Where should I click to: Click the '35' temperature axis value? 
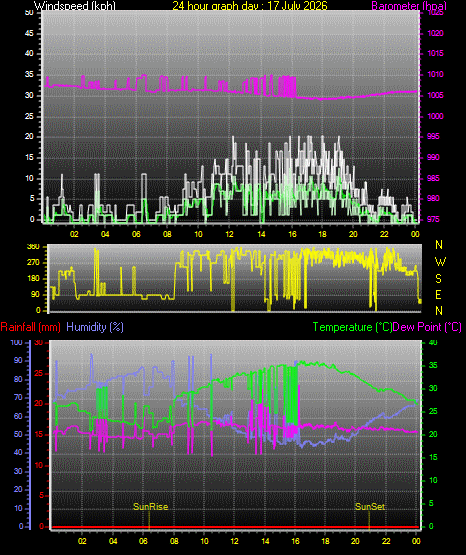(x=433, y=365)
